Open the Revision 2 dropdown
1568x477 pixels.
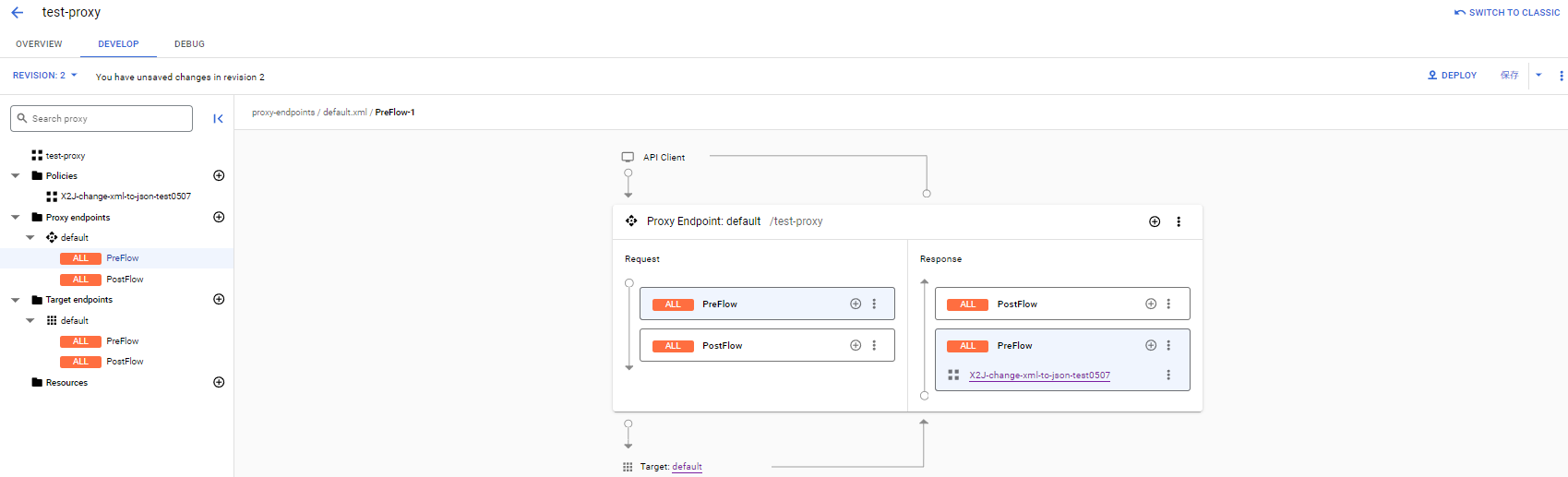[44, 76]
